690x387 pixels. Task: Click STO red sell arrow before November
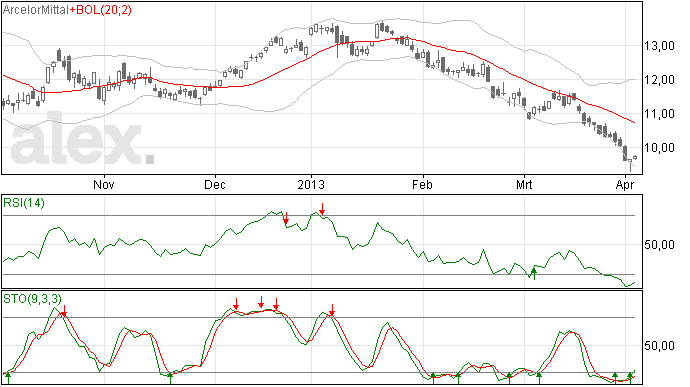pos(64,311)
